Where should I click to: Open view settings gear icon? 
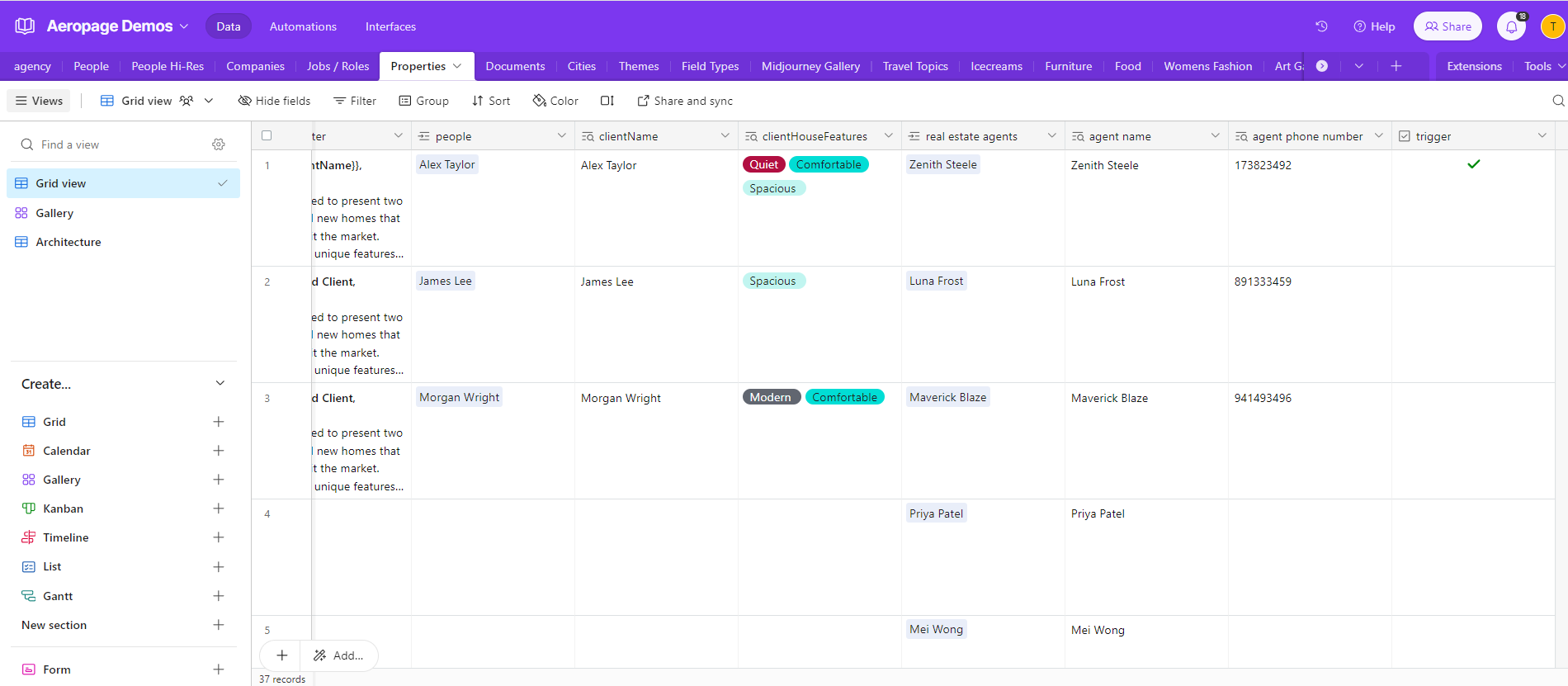(219, 144)
